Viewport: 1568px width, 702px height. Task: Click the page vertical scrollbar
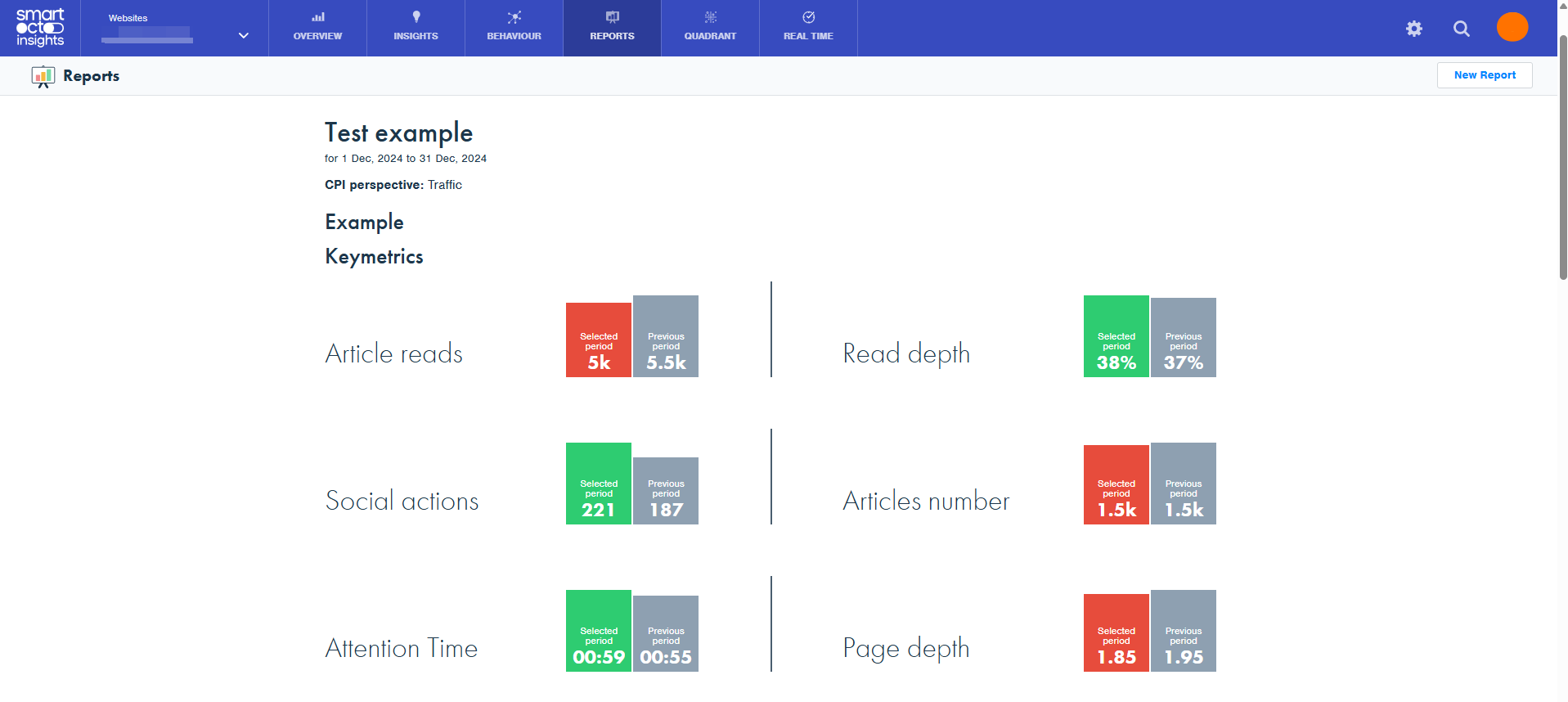pyautogui.click(x=1562, y=164)
